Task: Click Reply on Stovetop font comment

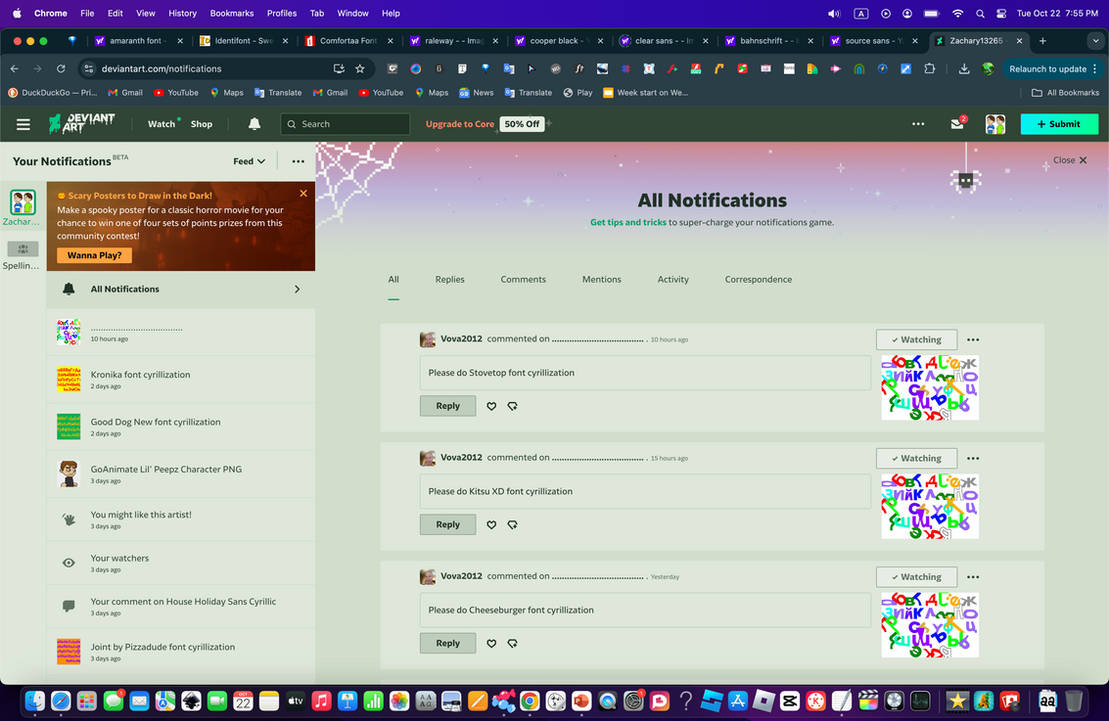Action: pyautogui.click(x=447, y=406)
